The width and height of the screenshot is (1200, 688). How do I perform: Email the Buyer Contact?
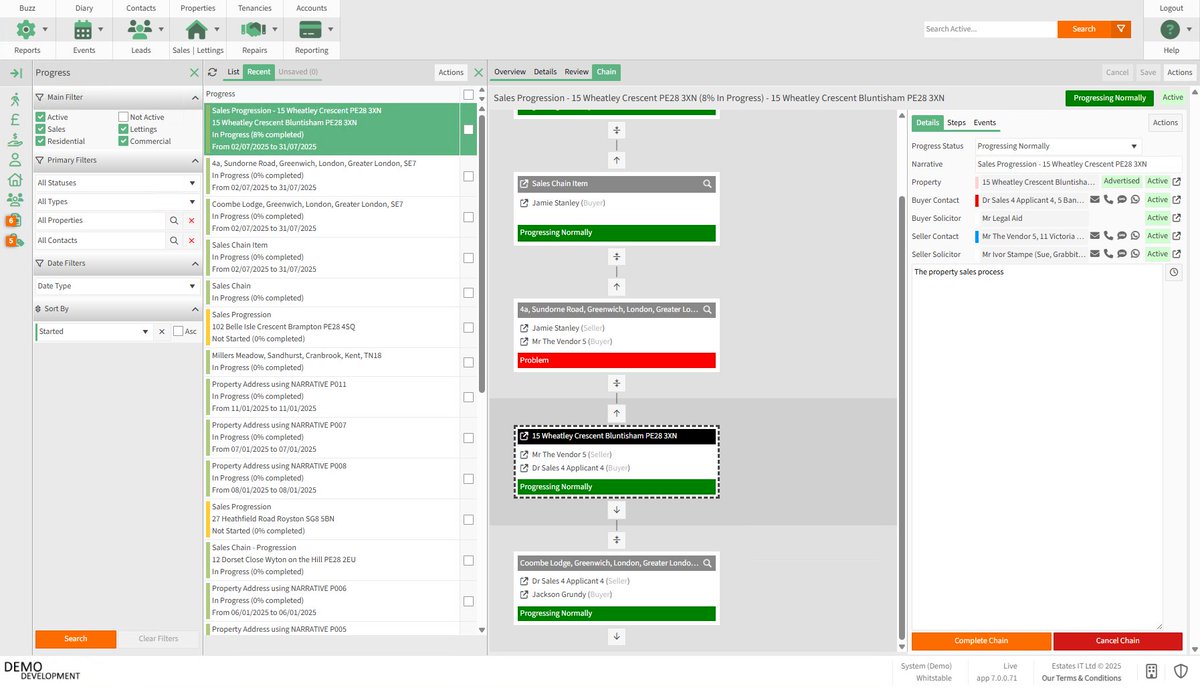[x=1094, y=200]
